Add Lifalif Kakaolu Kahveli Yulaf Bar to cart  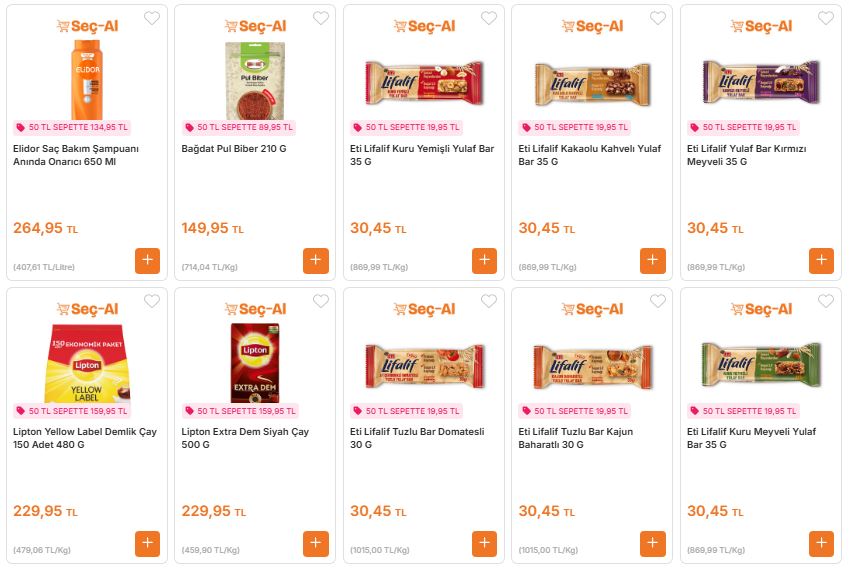pyautogui.click(x=653, y=260)
